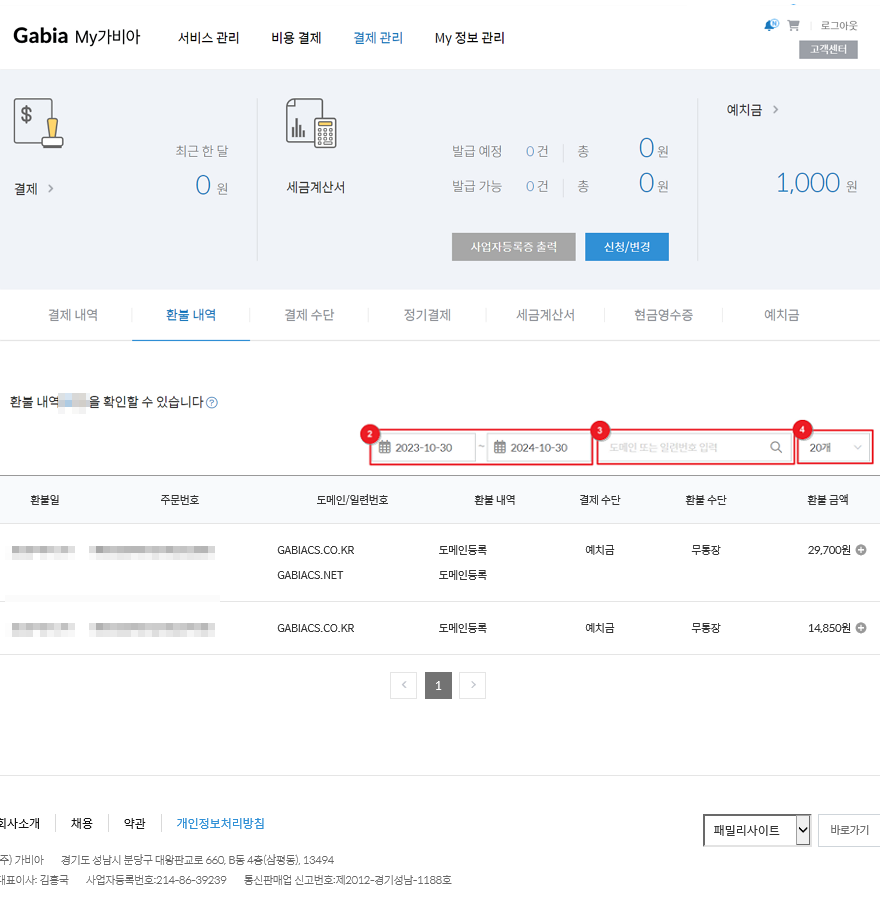
Task: Open the 패밀리사이트 dropdown
Action: pos(757,830)
